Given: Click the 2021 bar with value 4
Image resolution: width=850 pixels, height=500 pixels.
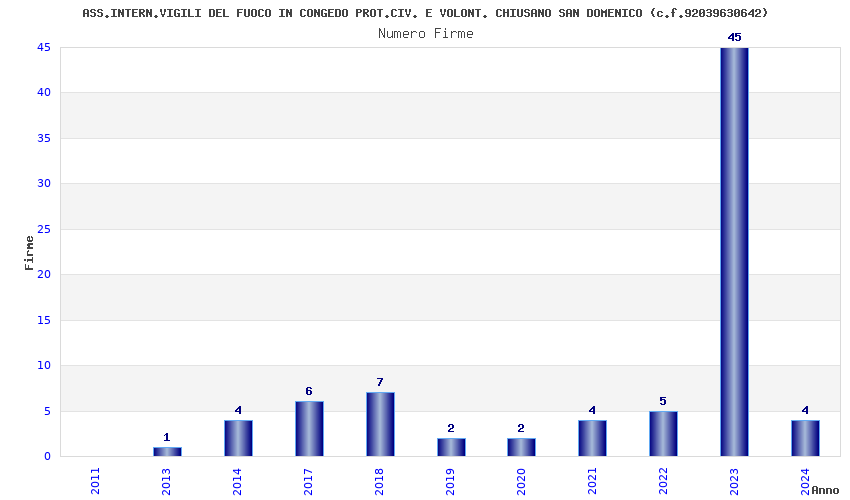Looking at the screenshot, I should point(592,438).
